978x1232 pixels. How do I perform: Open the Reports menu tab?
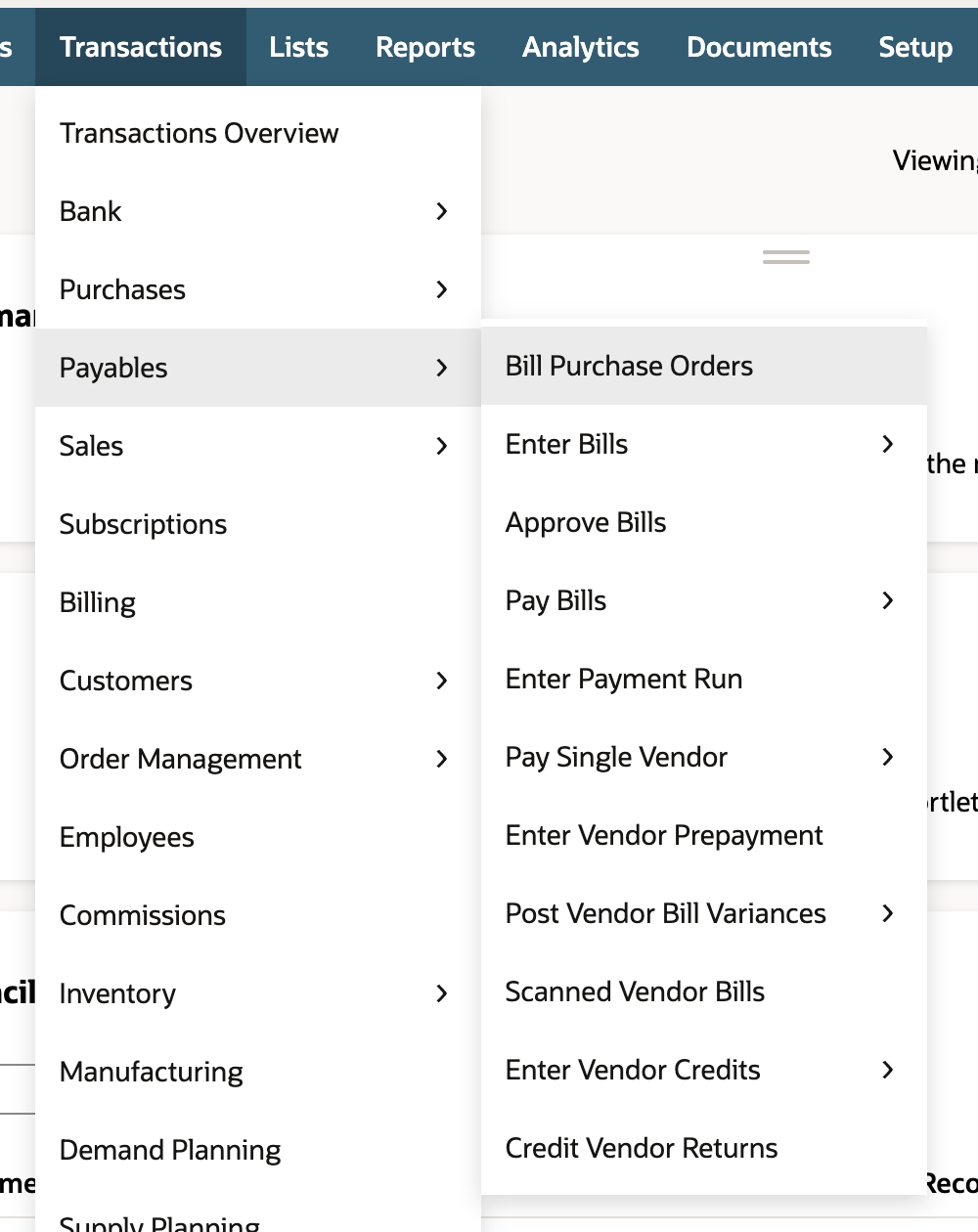point(425,47)
